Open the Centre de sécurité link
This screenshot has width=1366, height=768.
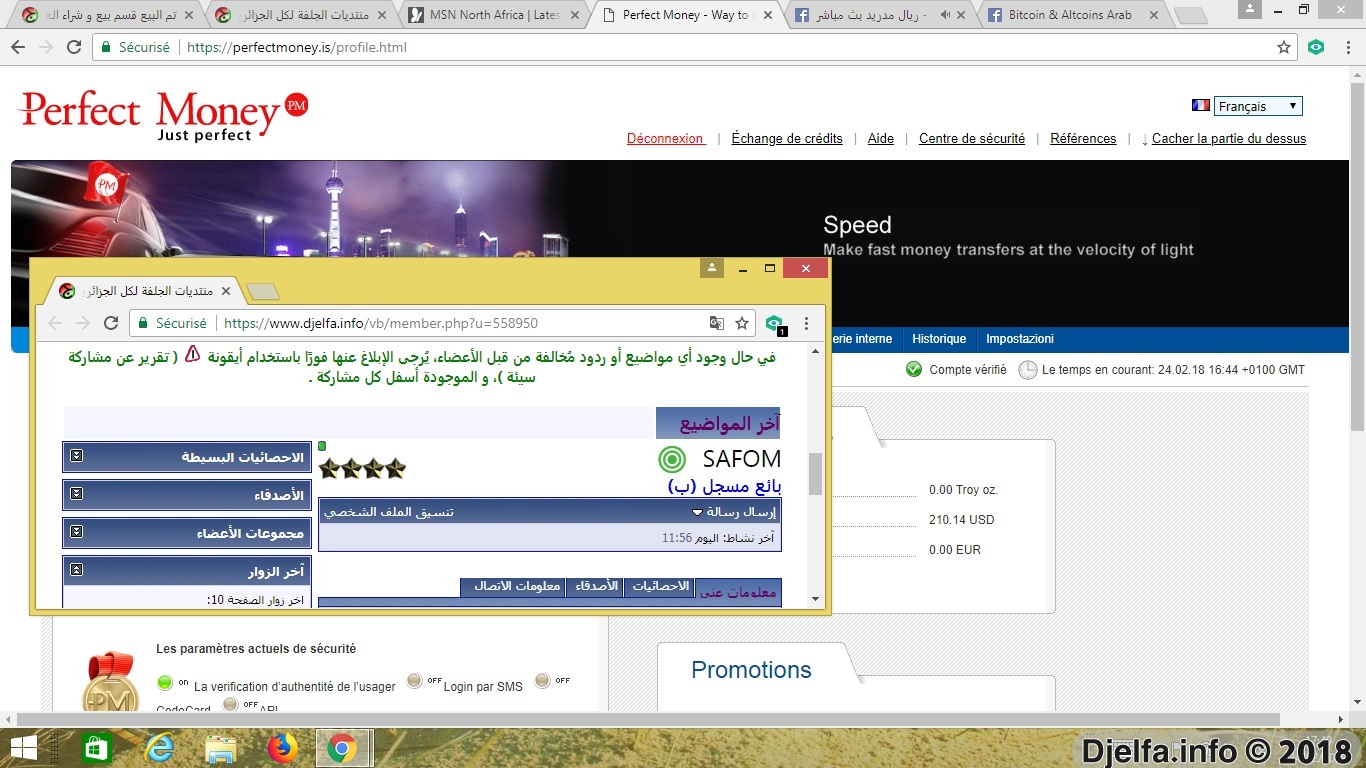pos(972,139)
